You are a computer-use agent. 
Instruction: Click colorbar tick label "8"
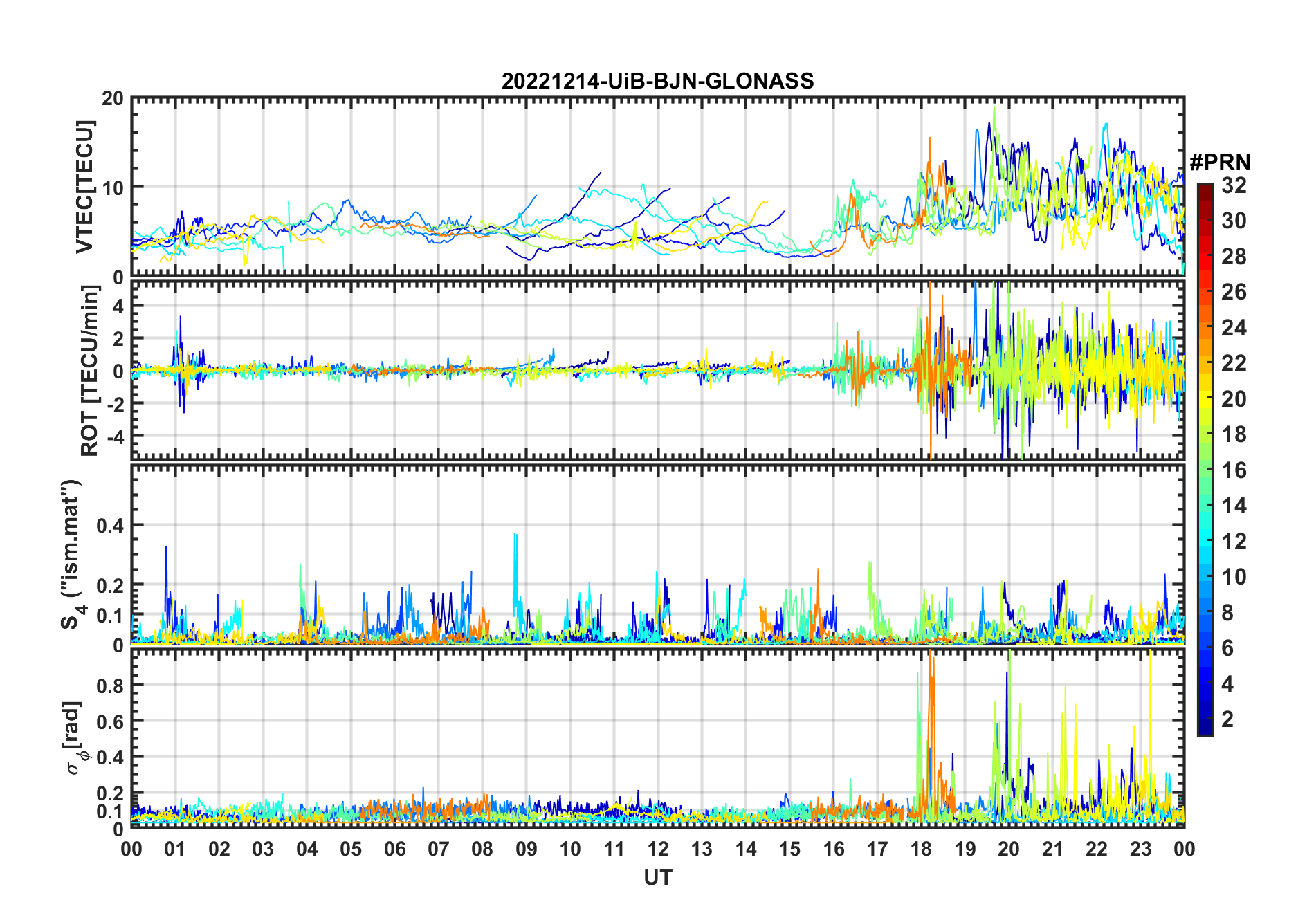click(1227, 613)
